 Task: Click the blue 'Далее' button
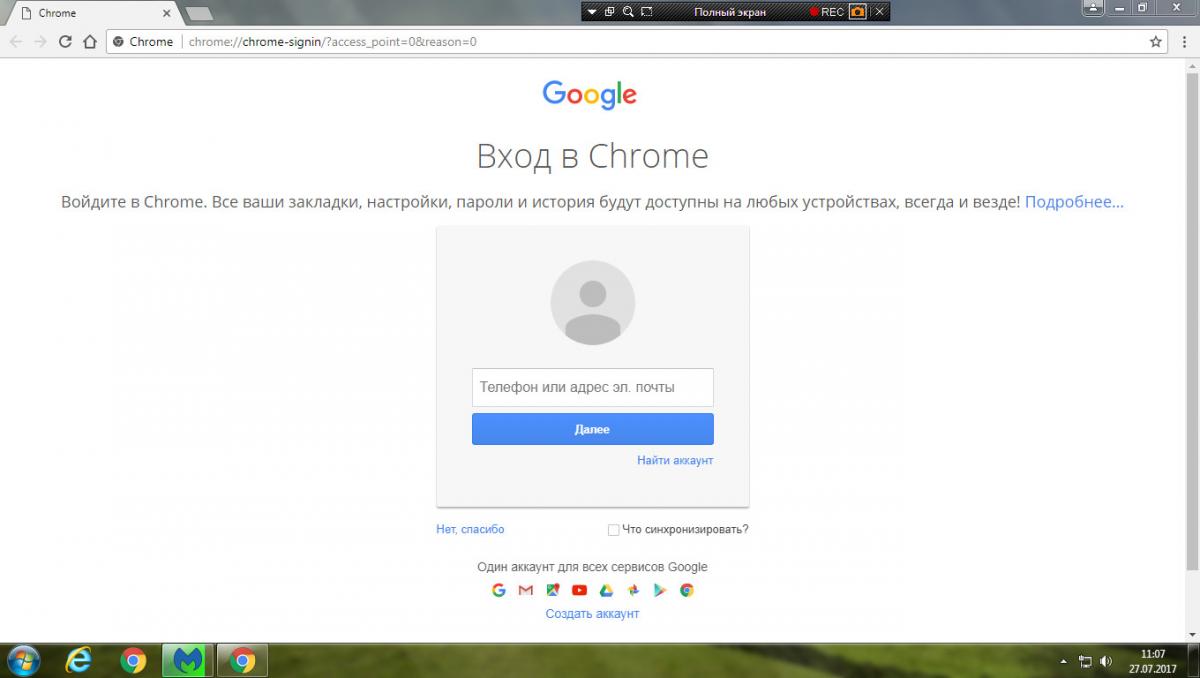click(593, 429)
